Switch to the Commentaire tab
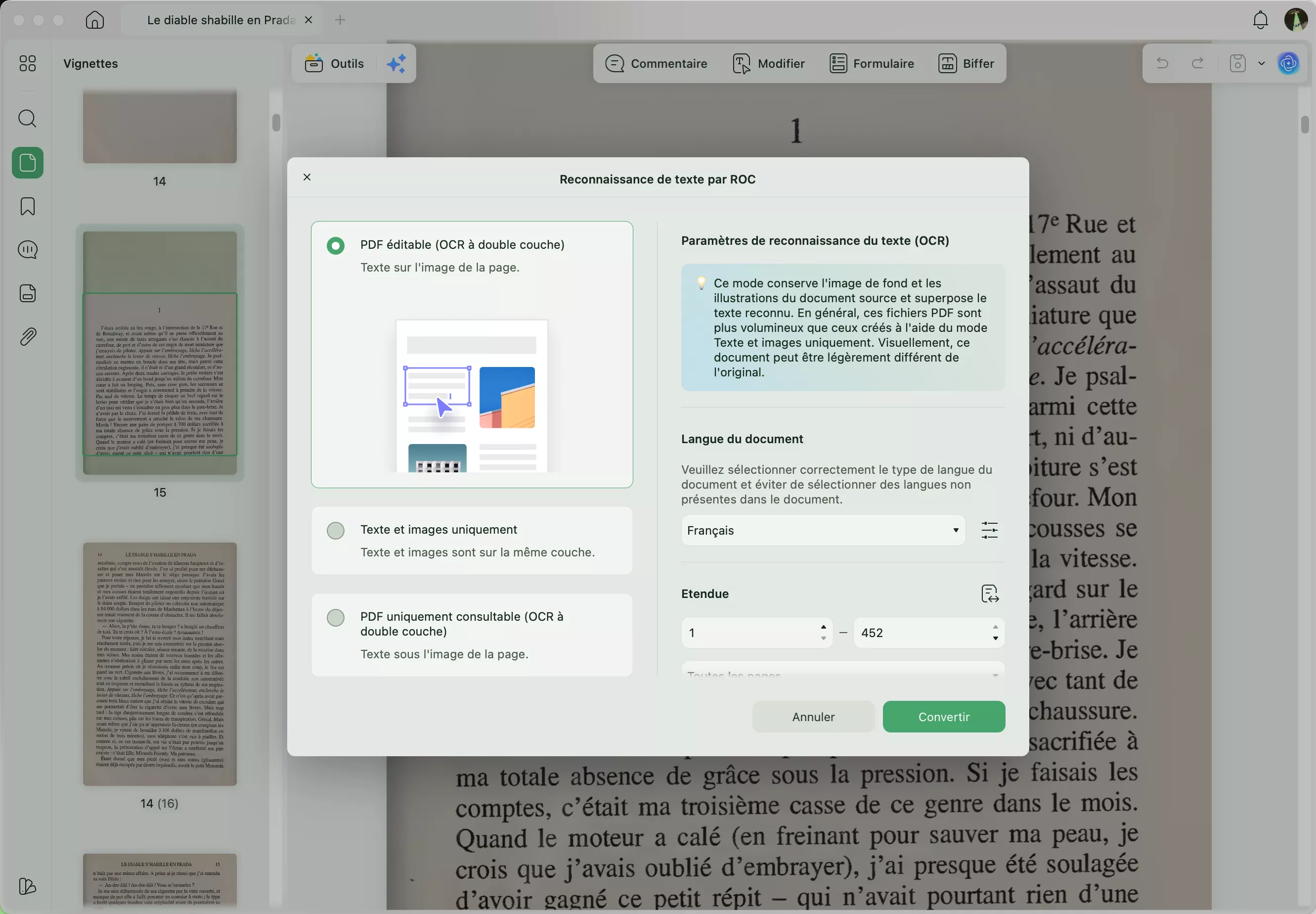The height and width of the screenshot is (914, 1316). pyautogui.click(x=656, y=64)
